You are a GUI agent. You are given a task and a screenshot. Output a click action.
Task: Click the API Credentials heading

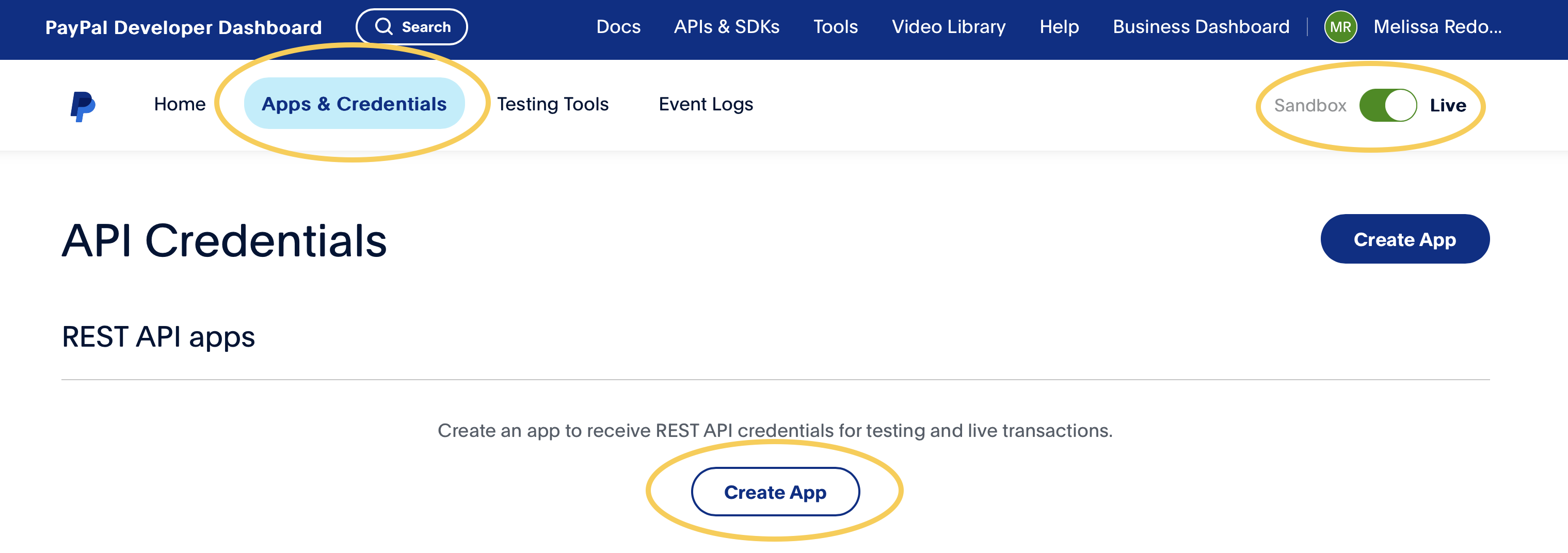224,241
